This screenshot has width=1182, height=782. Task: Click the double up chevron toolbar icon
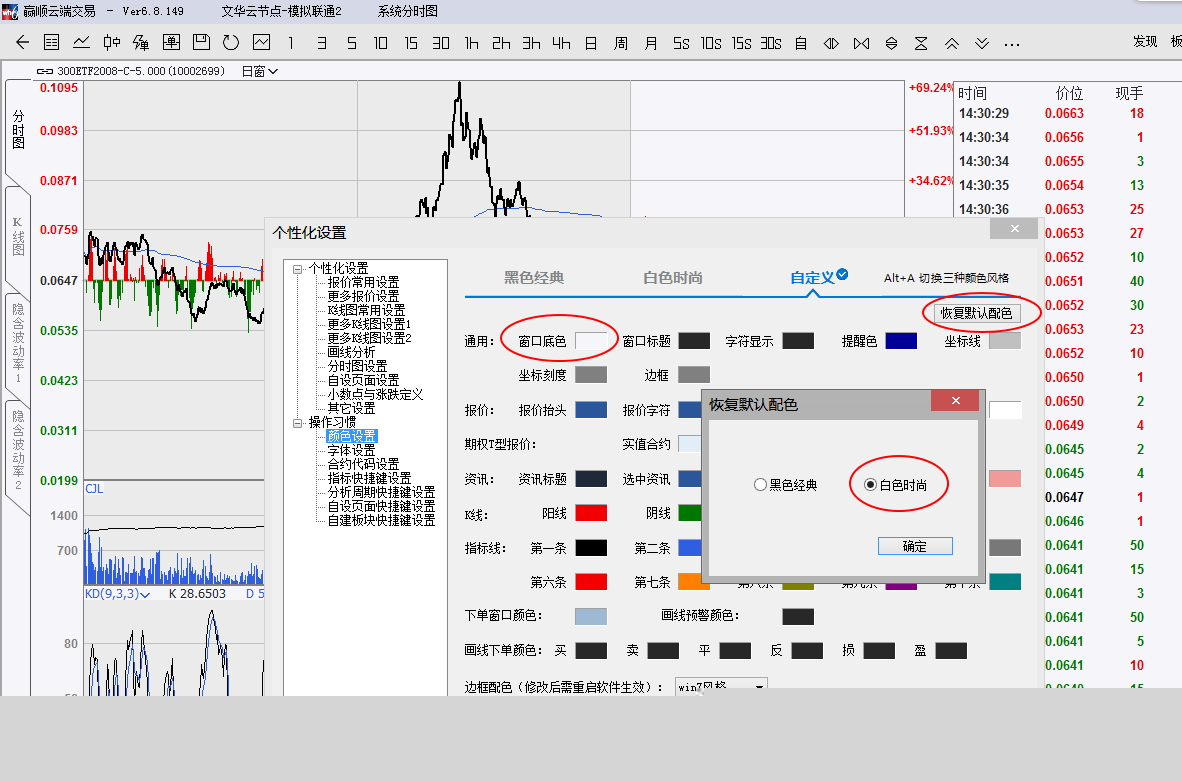952,43
